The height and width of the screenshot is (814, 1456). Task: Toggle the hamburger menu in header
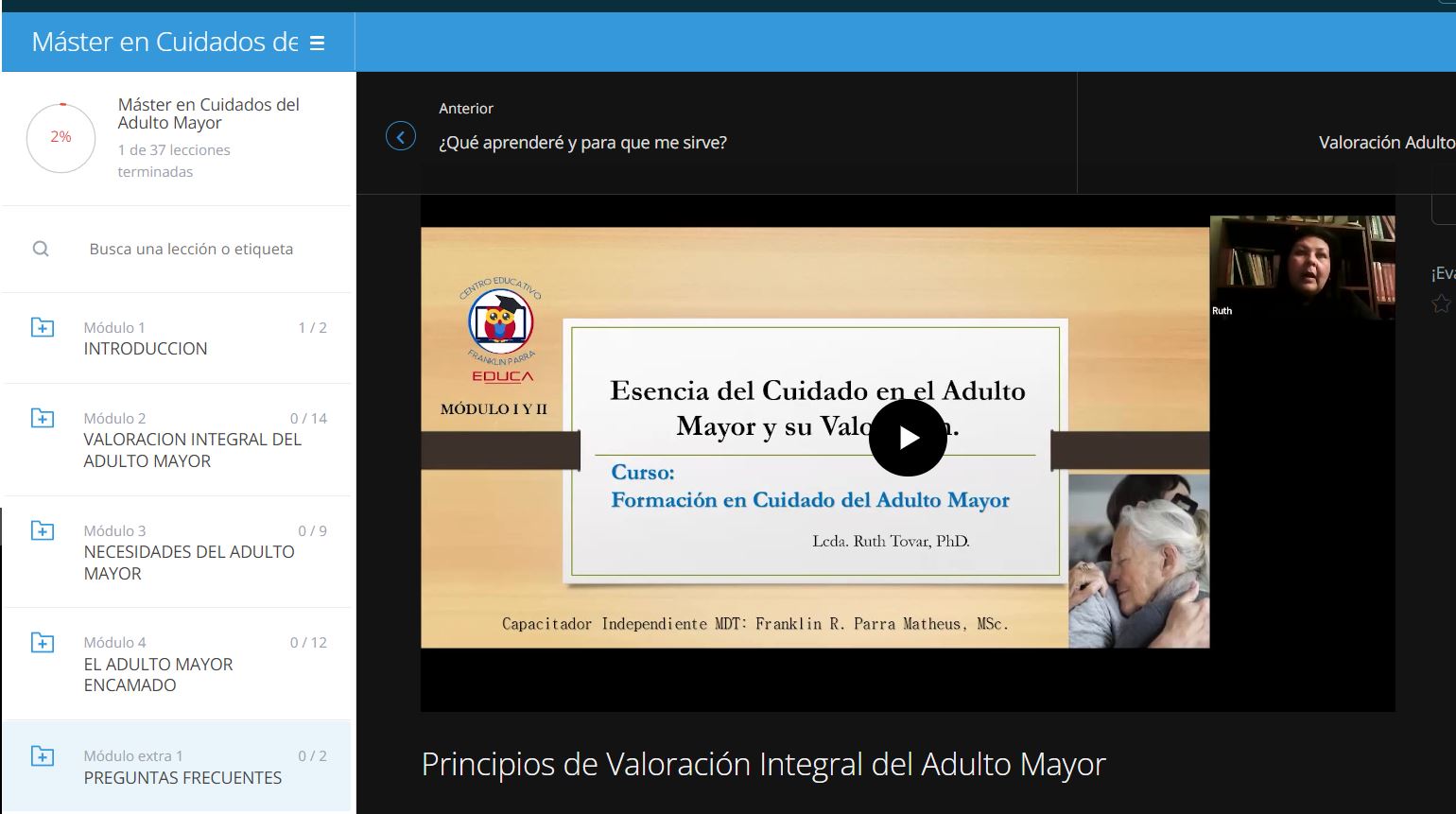[318, 43]
